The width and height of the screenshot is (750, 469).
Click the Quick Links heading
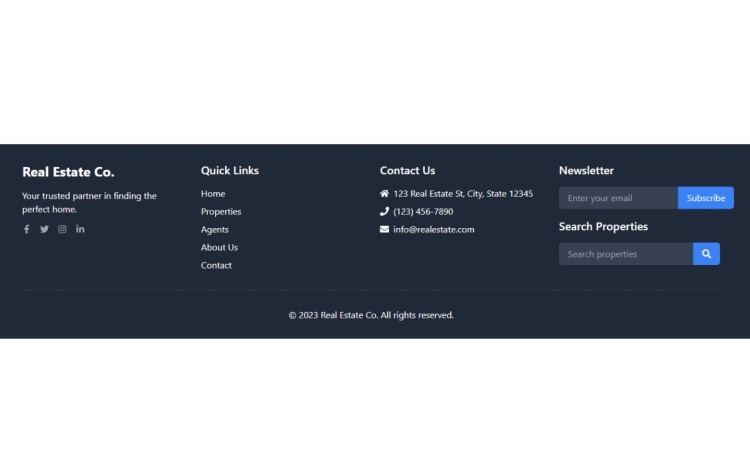click(x=230, y=171)
